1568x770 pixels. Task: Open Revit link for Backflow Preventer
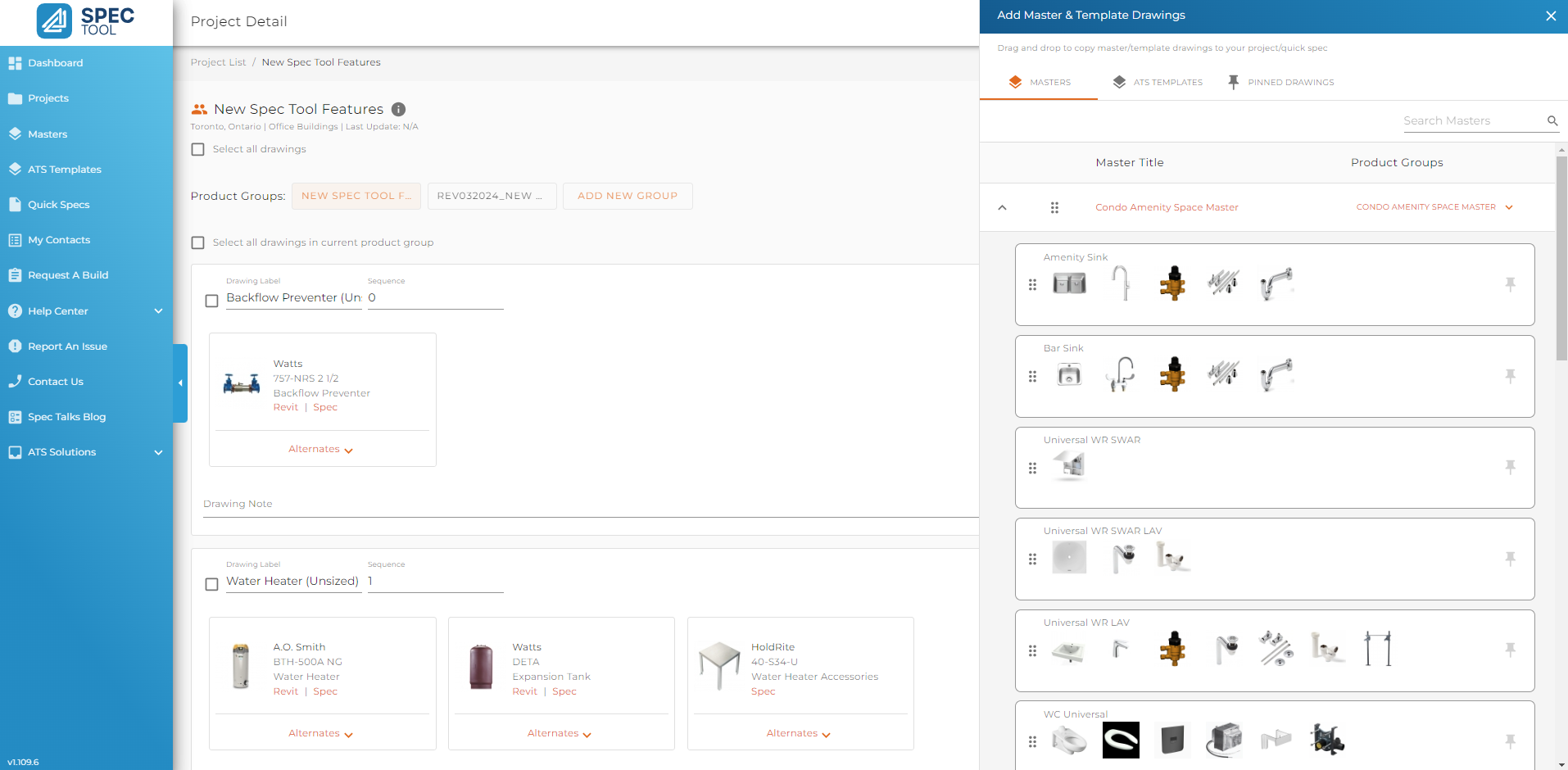[286, 407]
